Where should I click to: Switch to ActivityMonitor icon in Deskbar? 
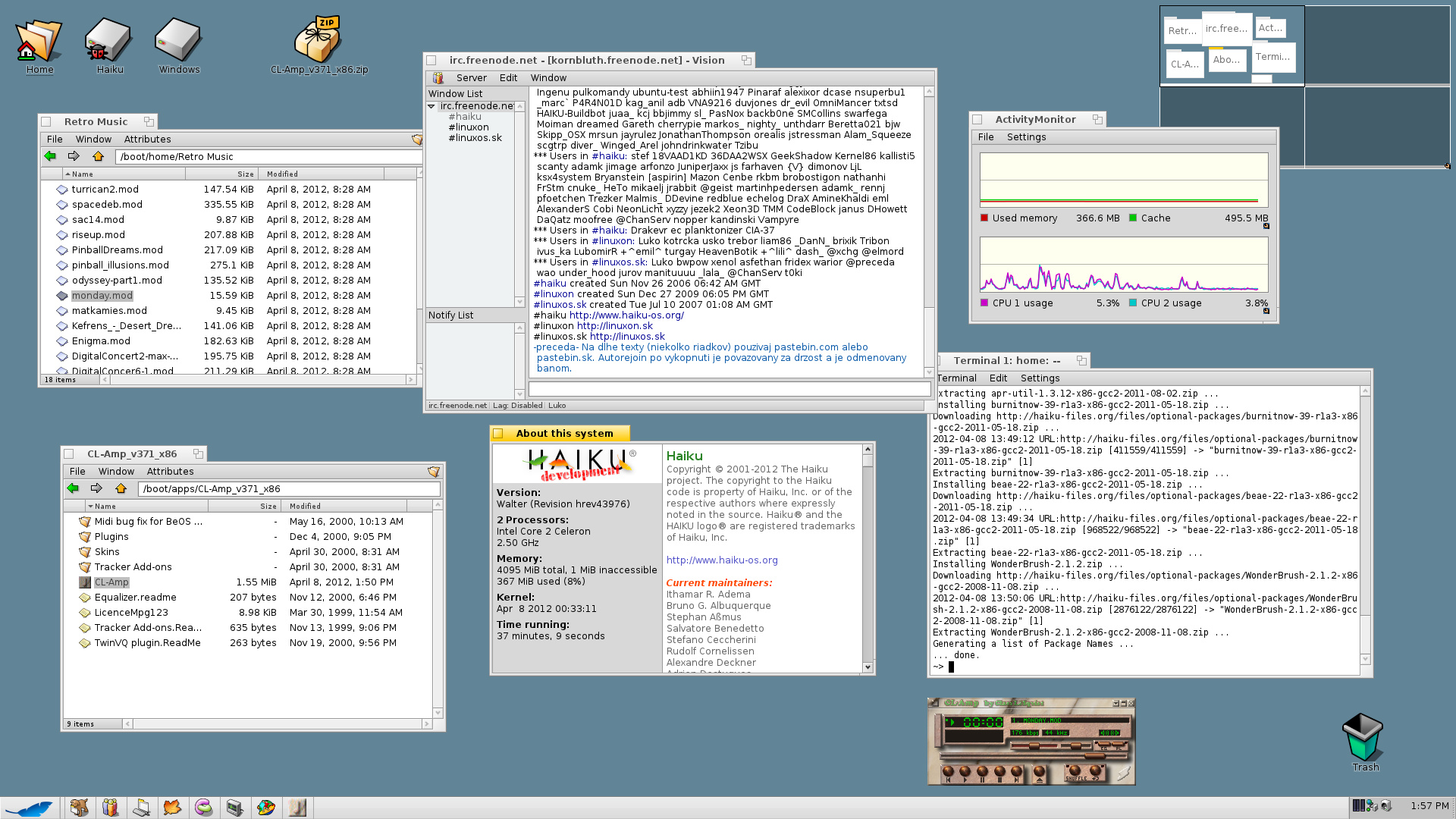coord(234,808)
